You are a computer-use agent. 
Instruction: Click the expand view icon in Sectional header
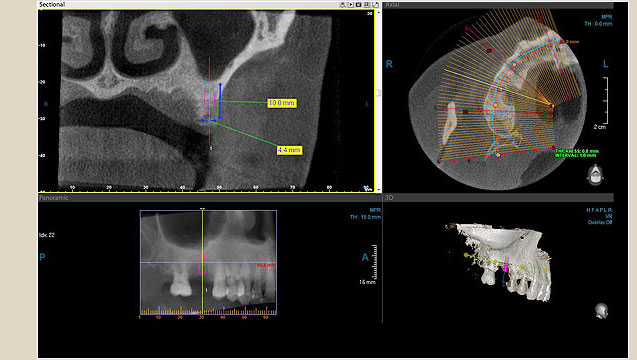point(375,5)
